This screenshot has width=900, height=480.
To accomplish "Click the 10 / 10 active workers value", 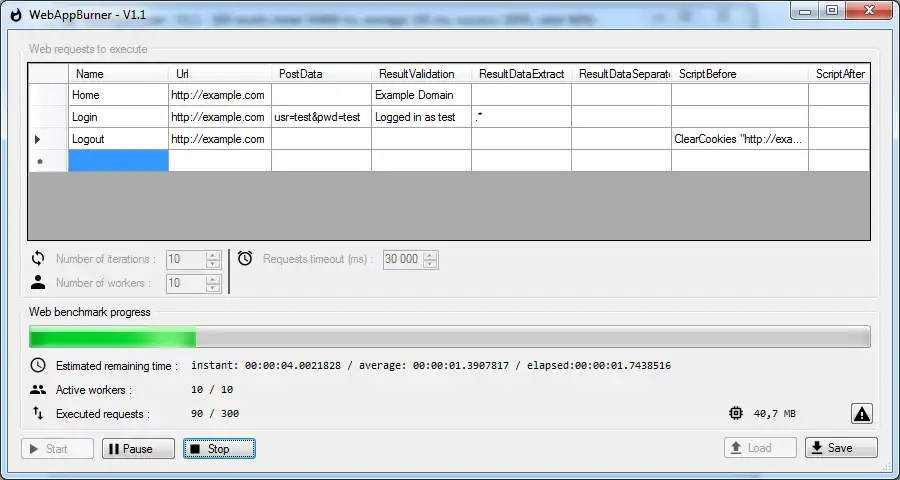I will 212,389.
